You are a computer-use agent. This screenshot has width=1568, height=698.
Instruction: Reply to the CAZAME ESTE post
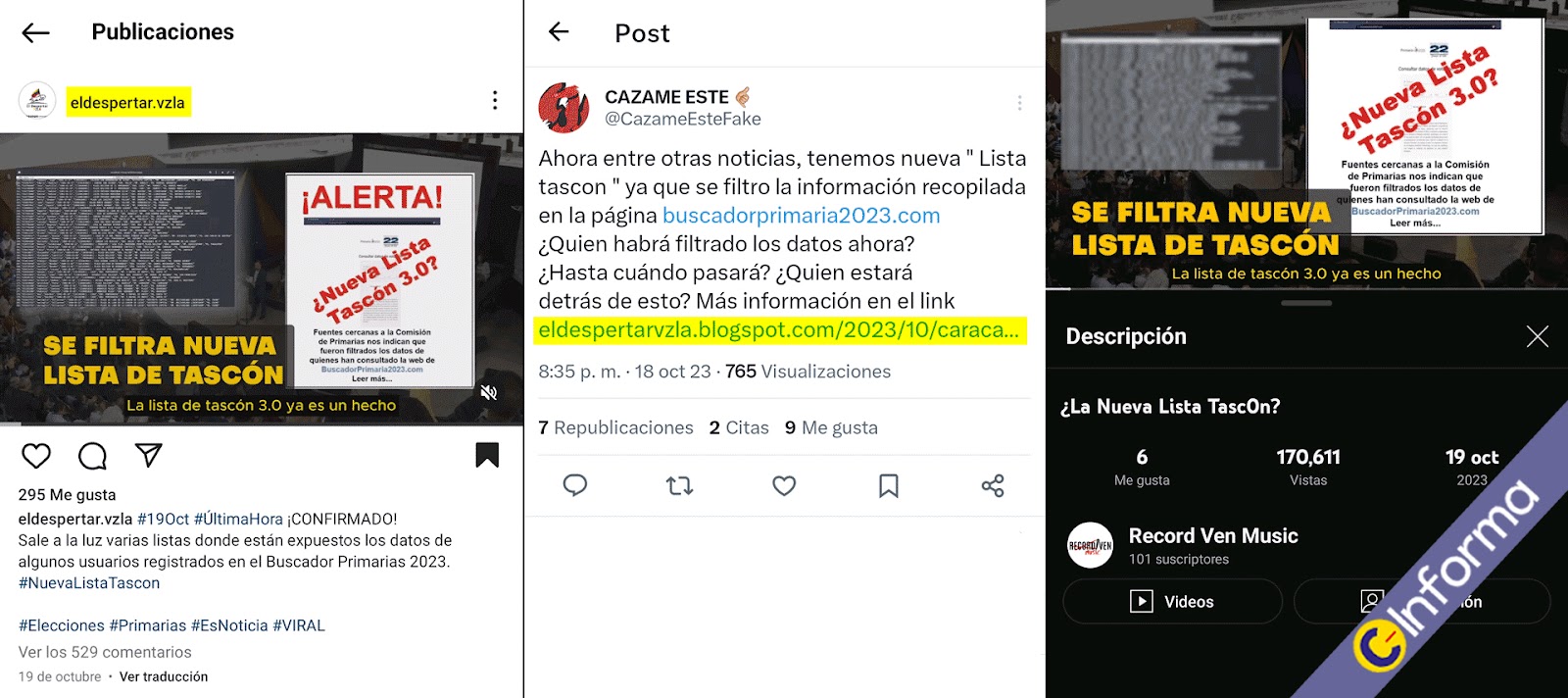[575, 485]
